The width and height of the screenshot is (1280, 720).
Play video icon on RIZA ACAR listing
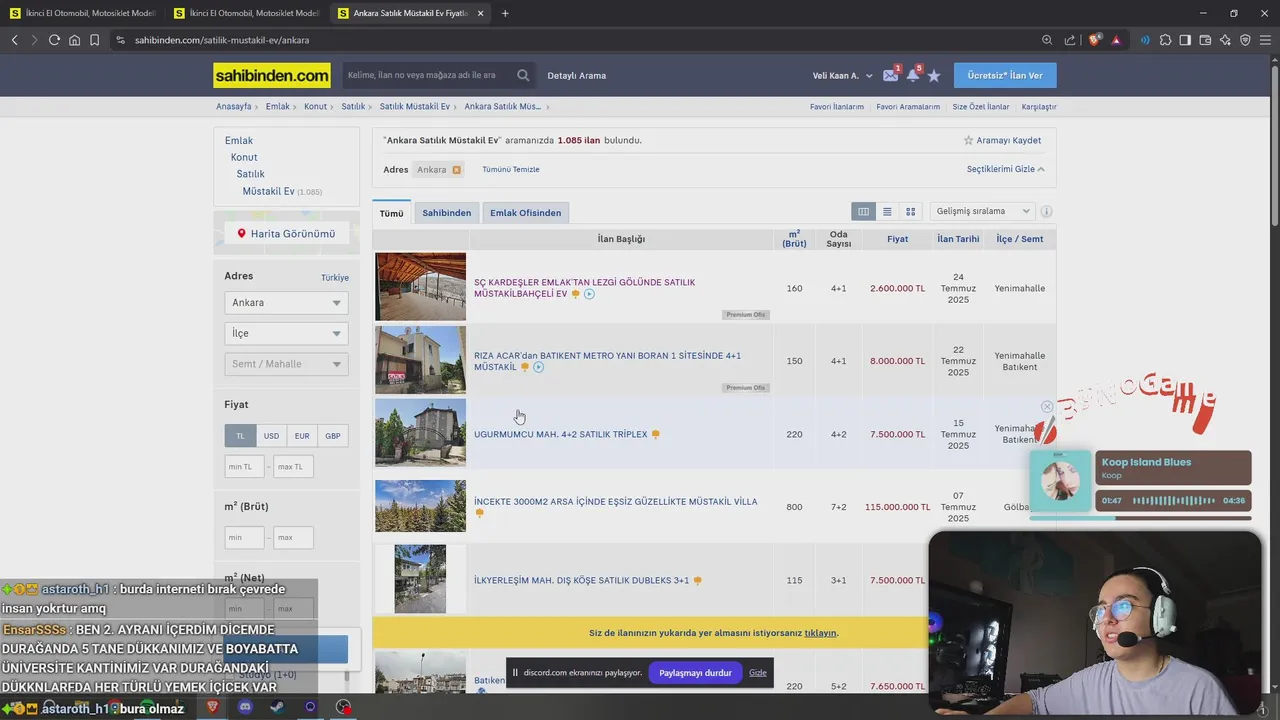click(x=538, y=367)
